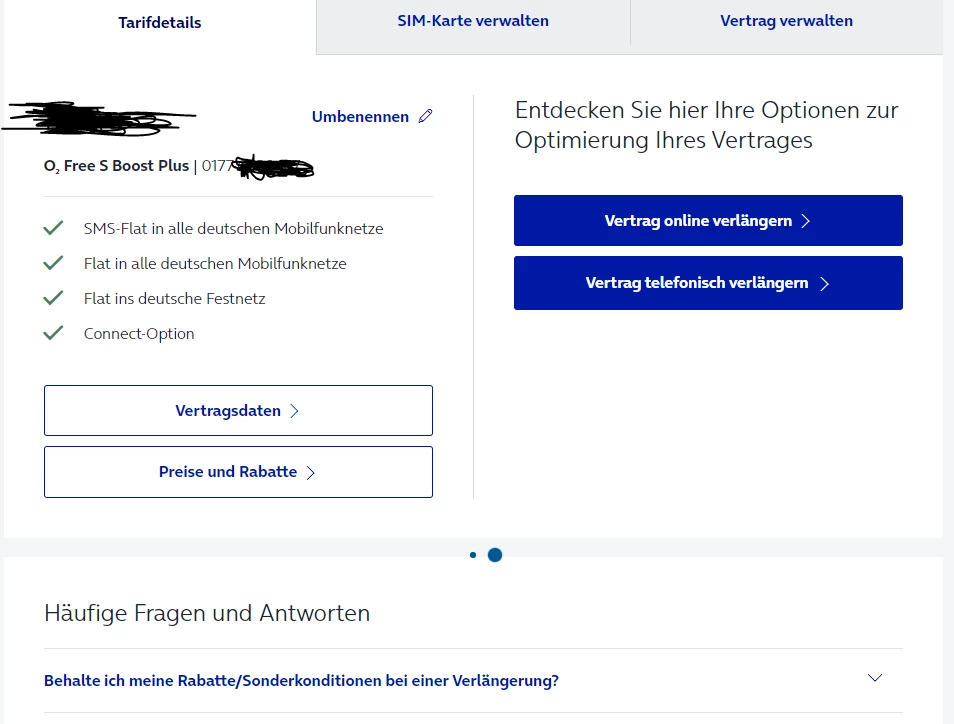Click the pencil edit icon
This screenshot has height=724, width=954.
425,116
